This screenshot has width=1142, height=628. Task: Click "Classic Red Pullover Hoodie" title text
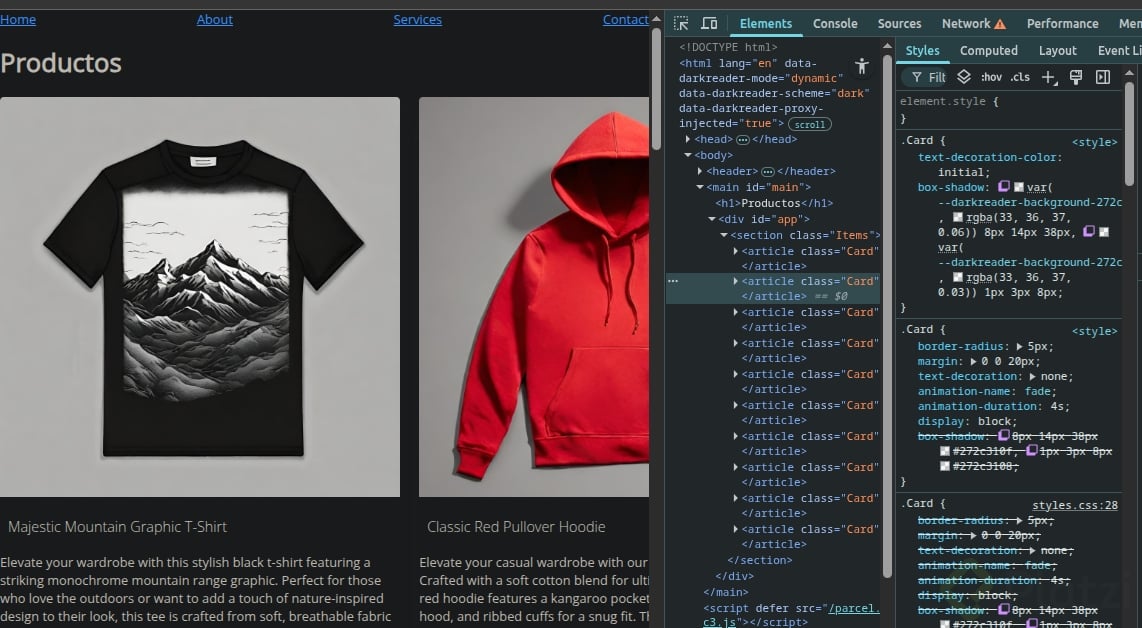pos(516,527)
